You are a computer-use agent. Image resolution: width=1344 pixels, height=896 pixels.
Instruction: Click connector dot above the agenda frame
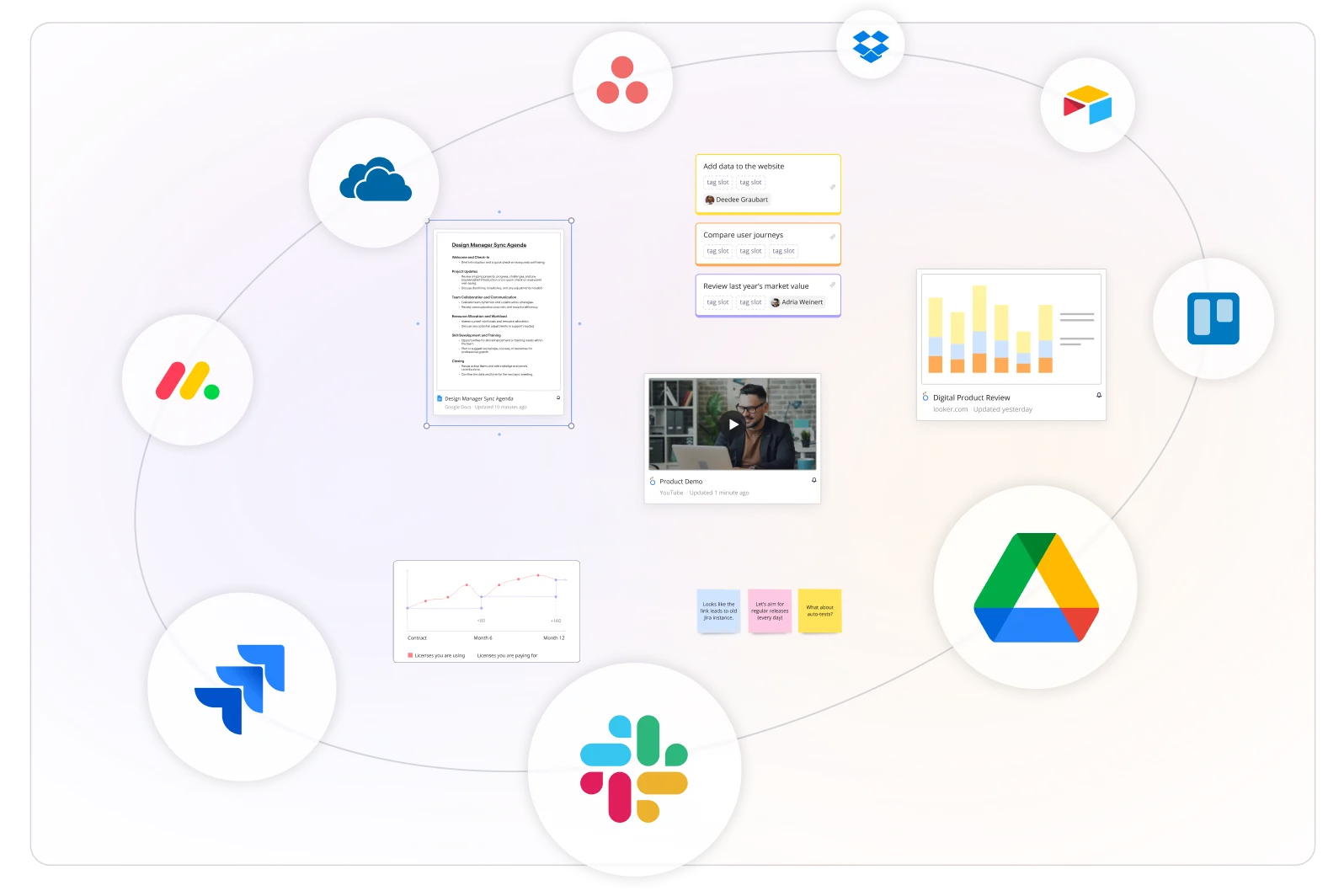[499, 211]
